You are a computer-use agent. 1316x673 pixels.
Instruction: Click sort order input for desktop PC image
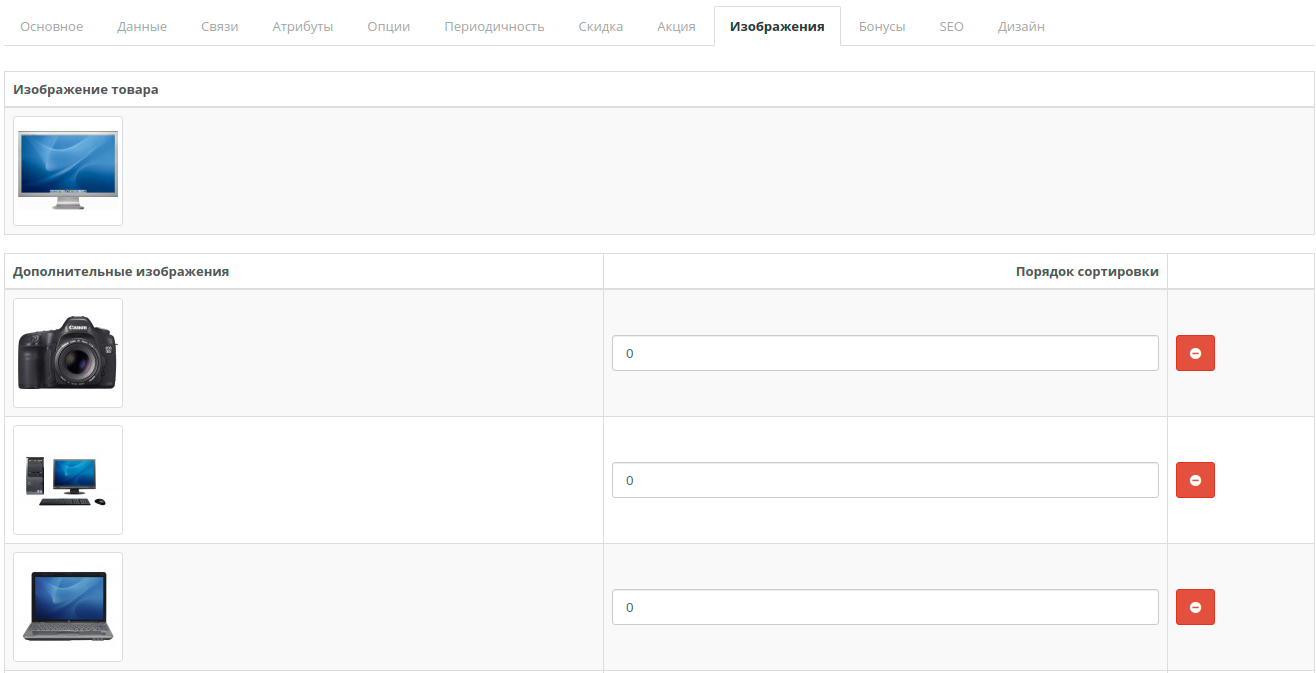coord(885,480)
